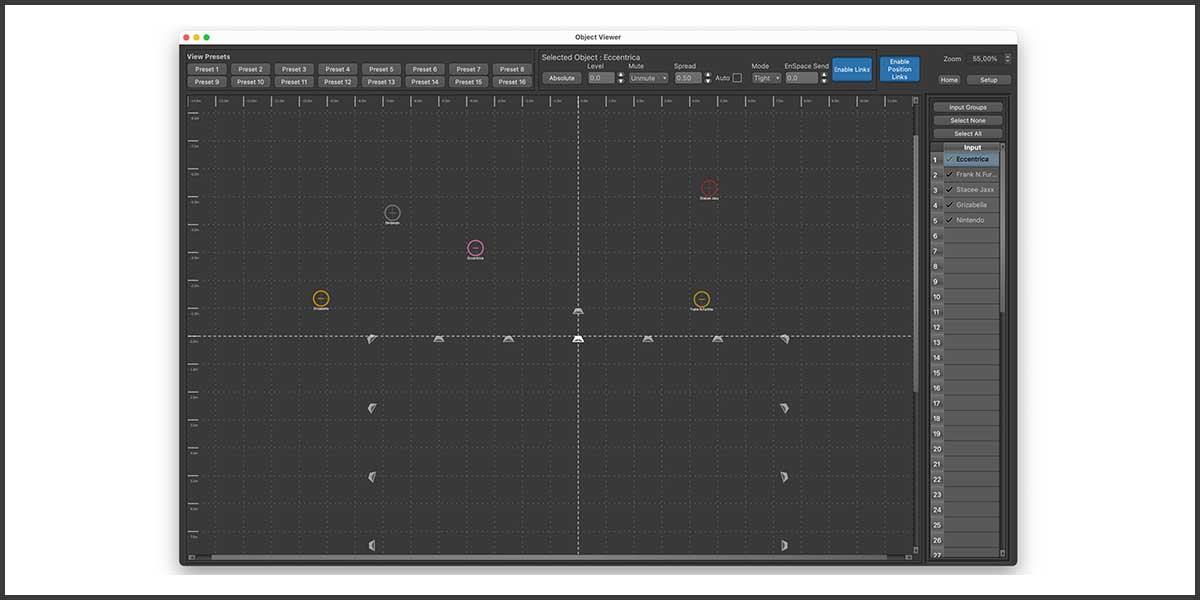Uncheck the Frank N.Fur... input checkmark
1200x600 pixels.
pyautogui.click(x=949, y=174)
